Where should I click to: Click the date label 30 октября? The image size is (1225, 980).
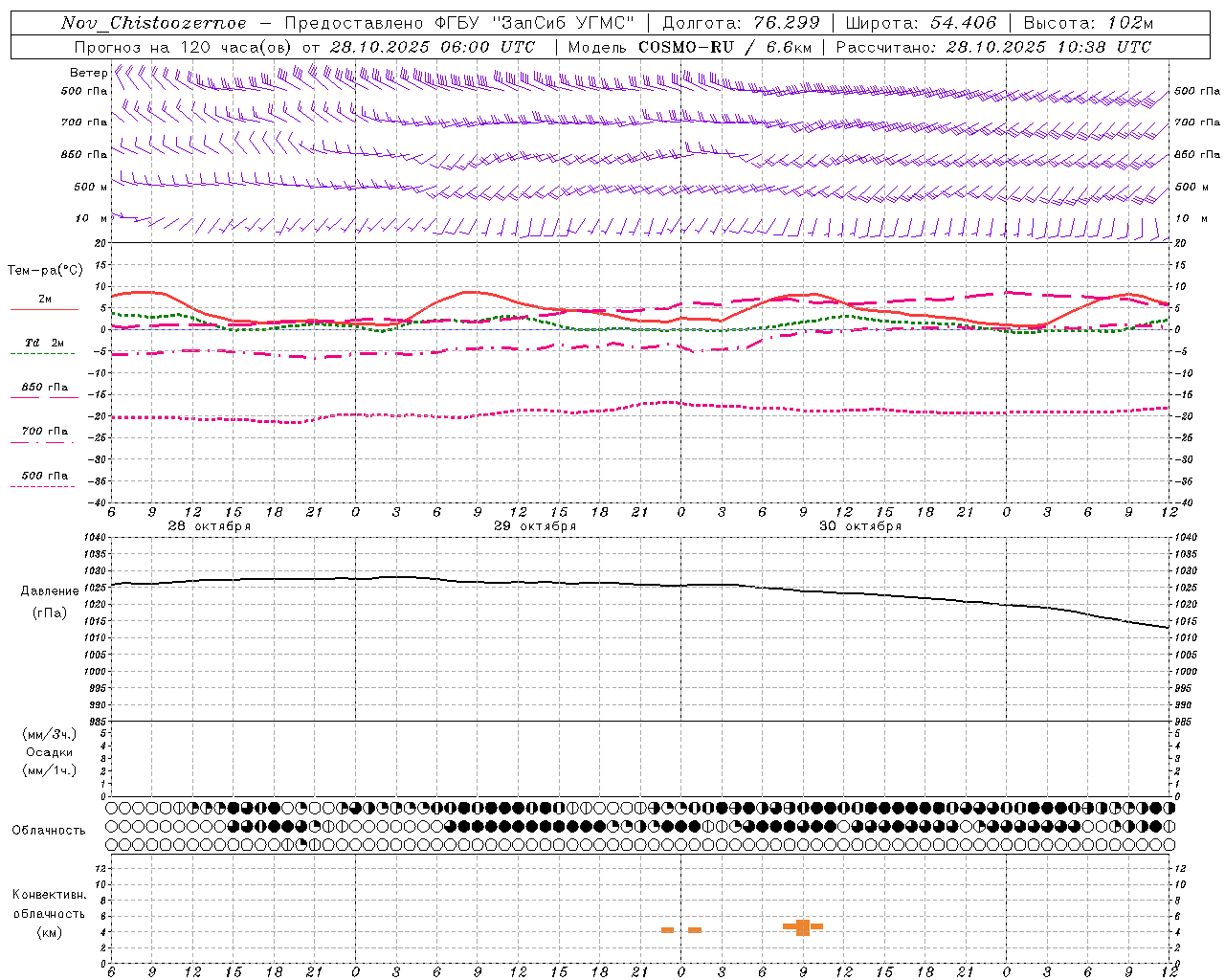pyautogui.click(x=860, y=526)
